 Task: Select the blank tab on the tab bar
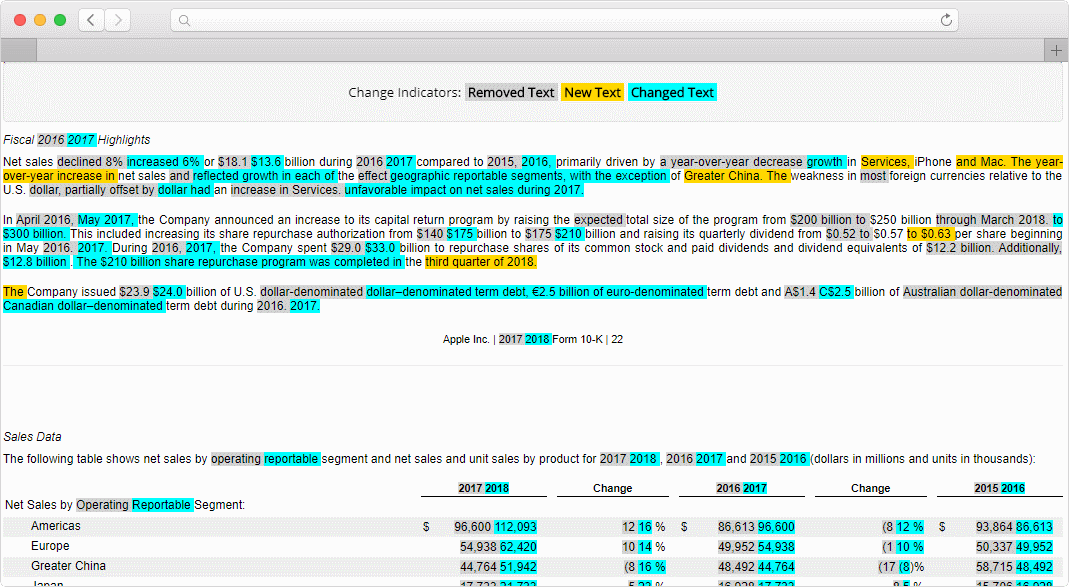click(18, 50)
